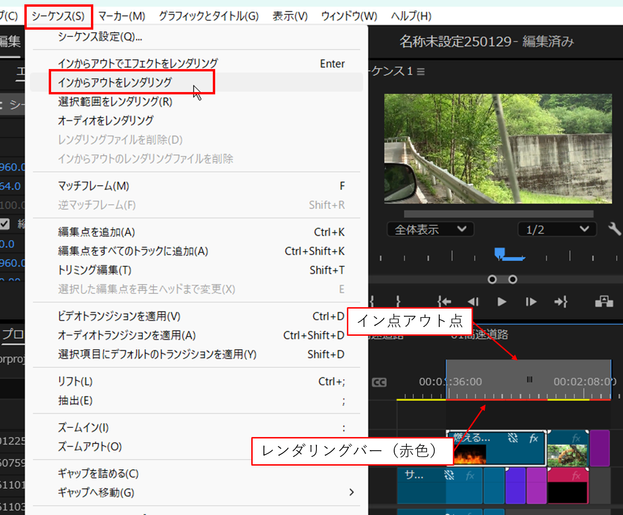Select インからアウトでエフェクトをレンダリング
Screen dimensions: 623x515
(196, 64)
